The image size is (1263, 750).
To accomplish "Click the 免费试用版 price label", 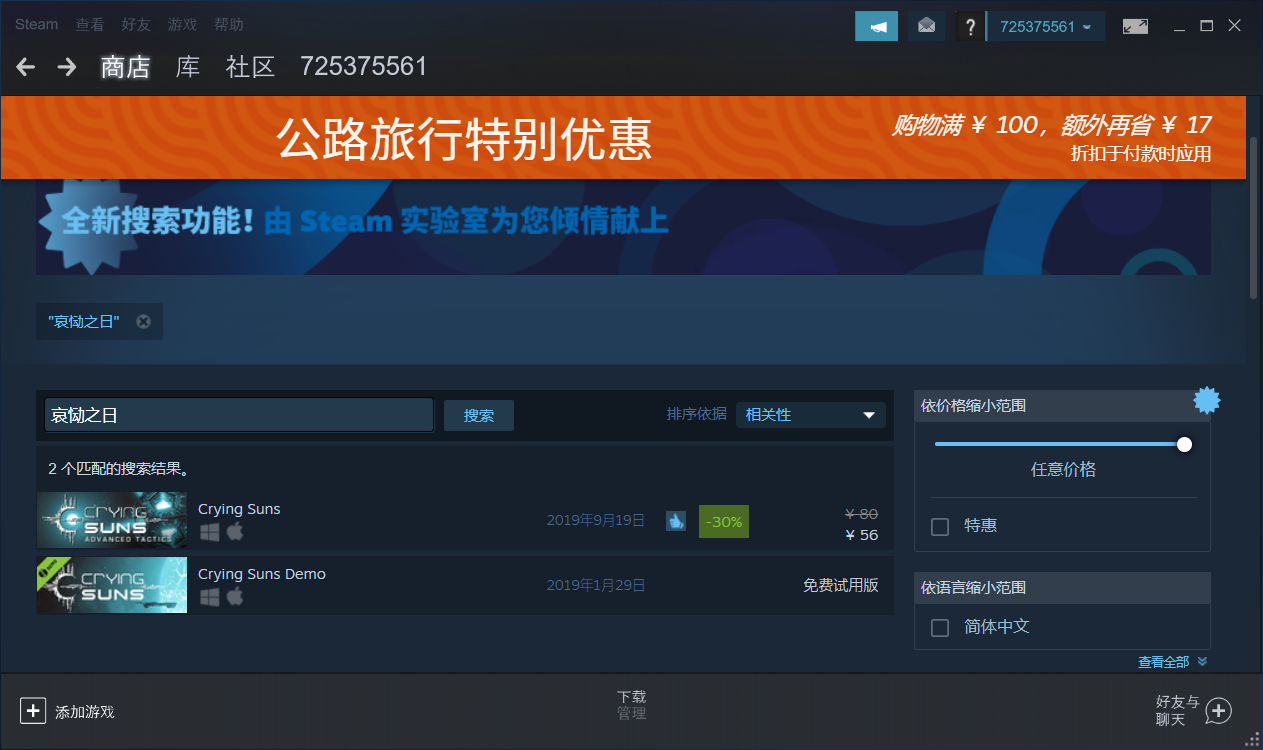I will (840, 585).
